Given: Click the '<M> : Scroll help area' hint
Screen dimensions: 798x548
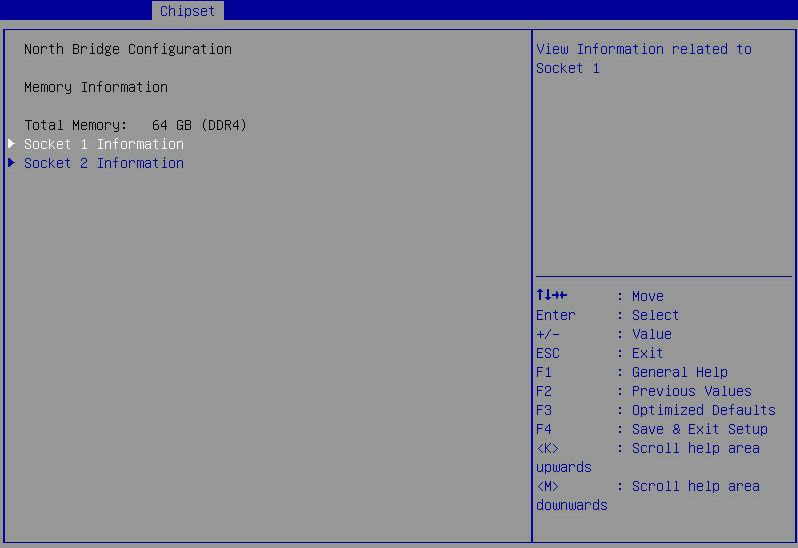Looking at the screenshot, I should tap(648, 486).
